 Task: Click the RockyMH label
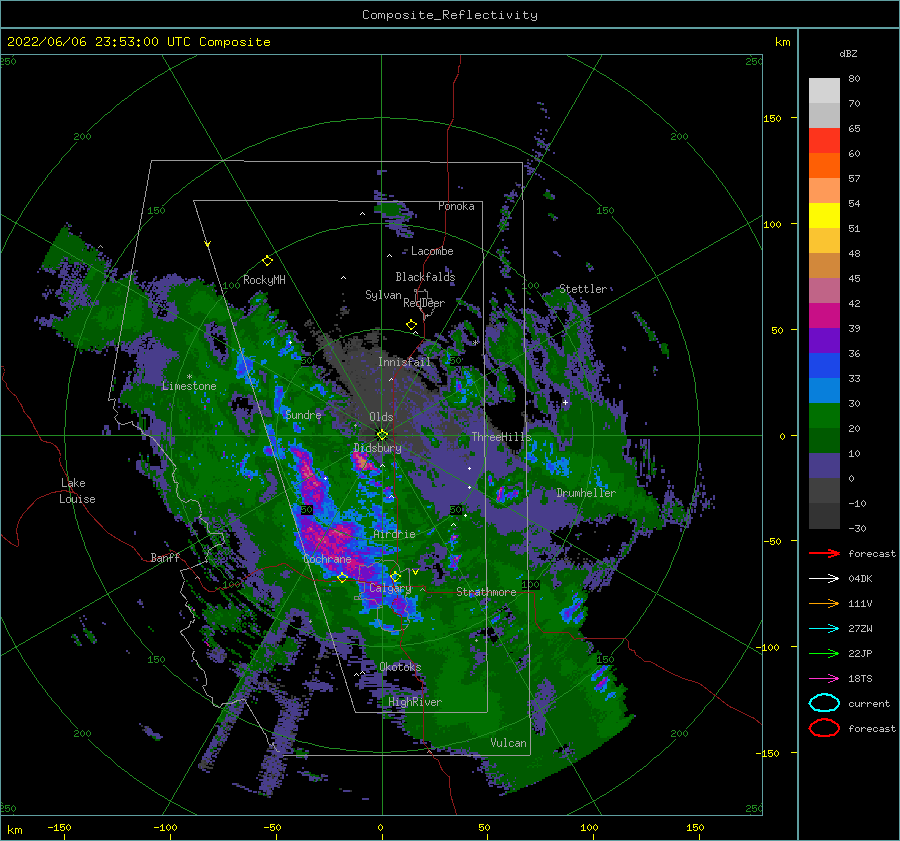tap(264, 280)
